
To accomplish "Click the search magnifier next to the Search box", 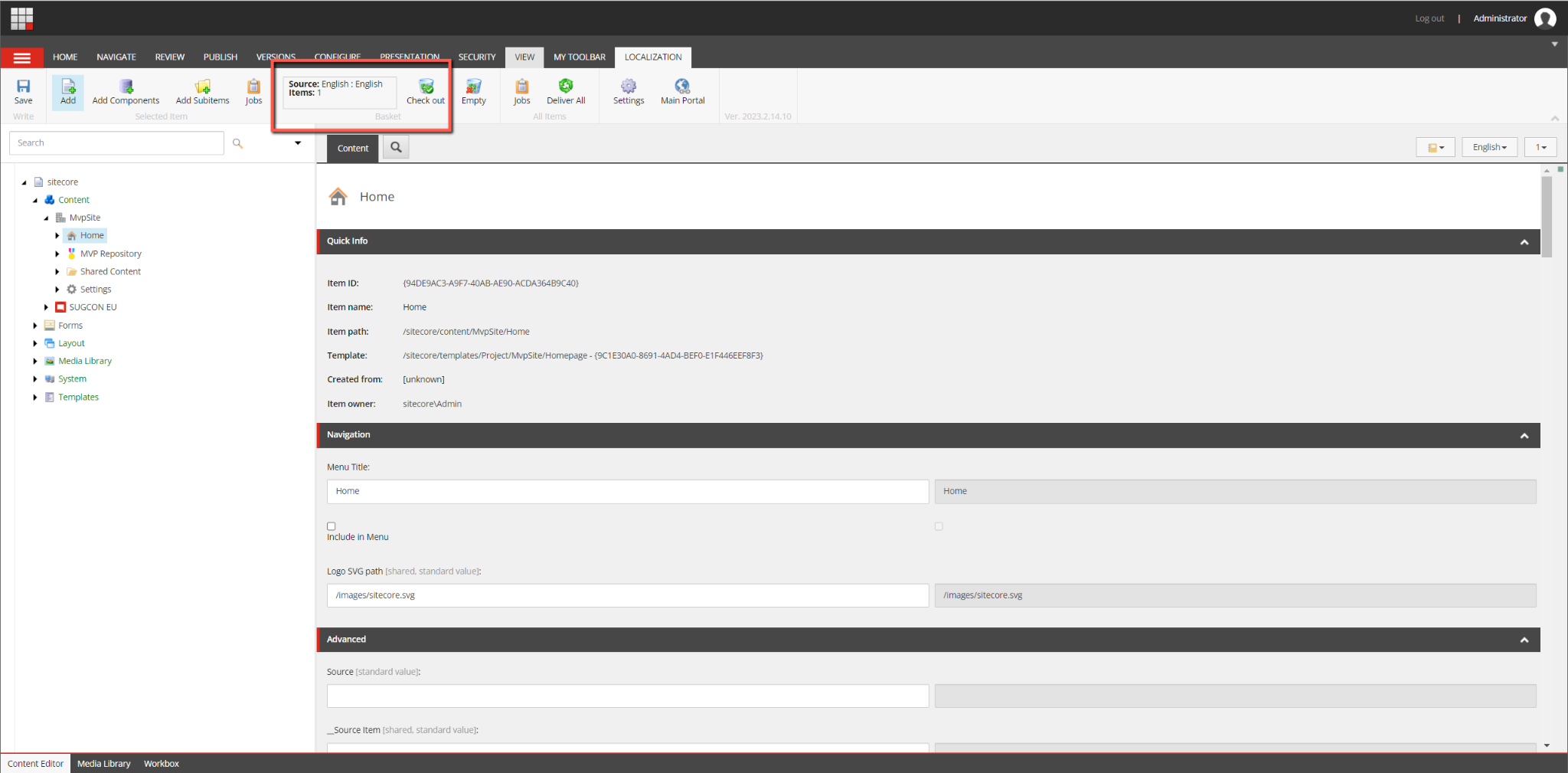I will 237,143.
